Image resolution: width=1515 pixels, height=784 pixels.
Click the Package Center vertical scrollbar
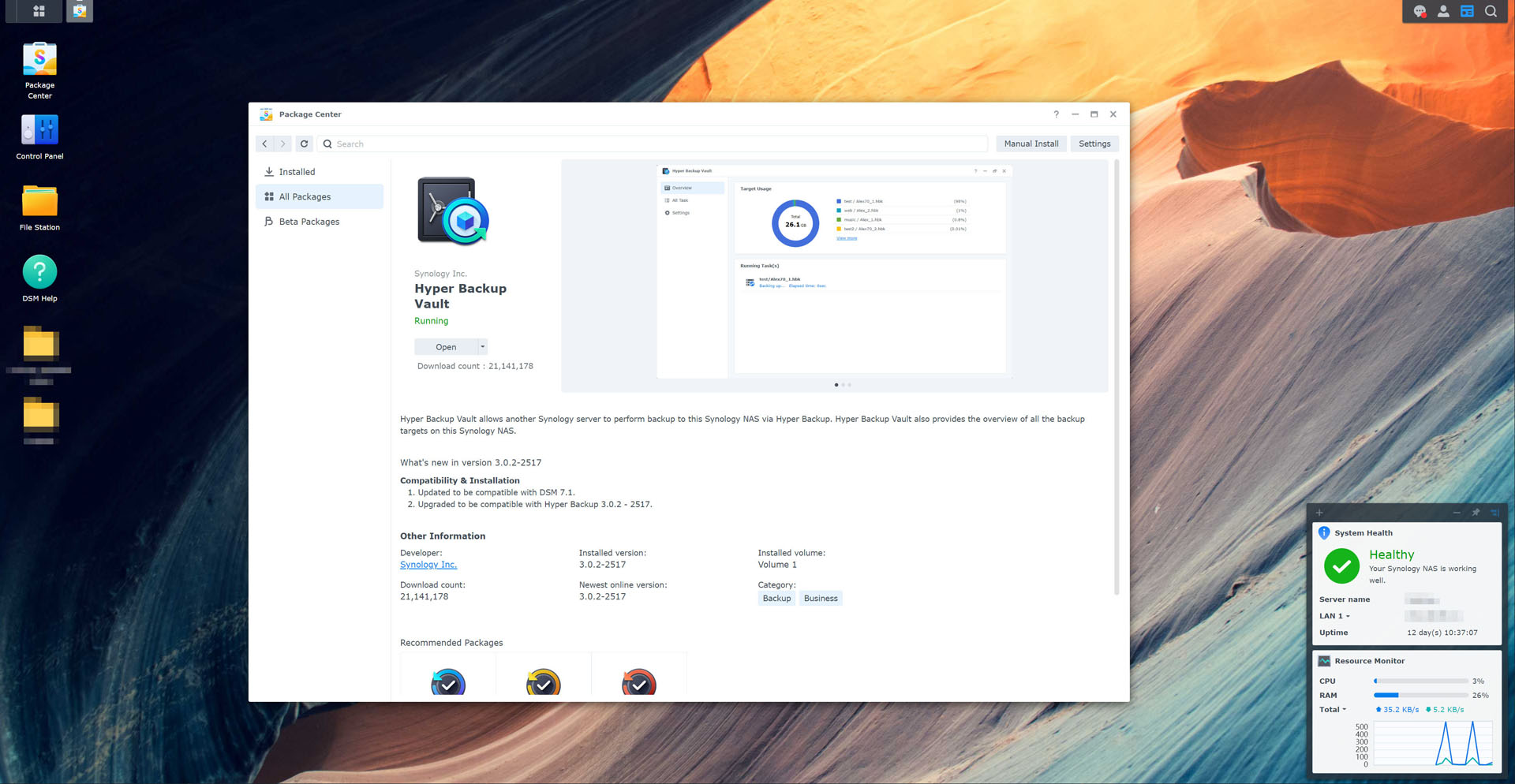[x=1117, y=377]
